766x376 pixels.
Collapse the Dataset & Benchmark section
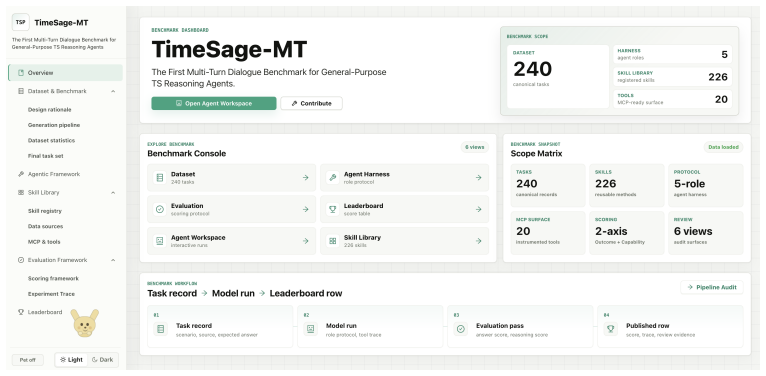tap(113, 91)
